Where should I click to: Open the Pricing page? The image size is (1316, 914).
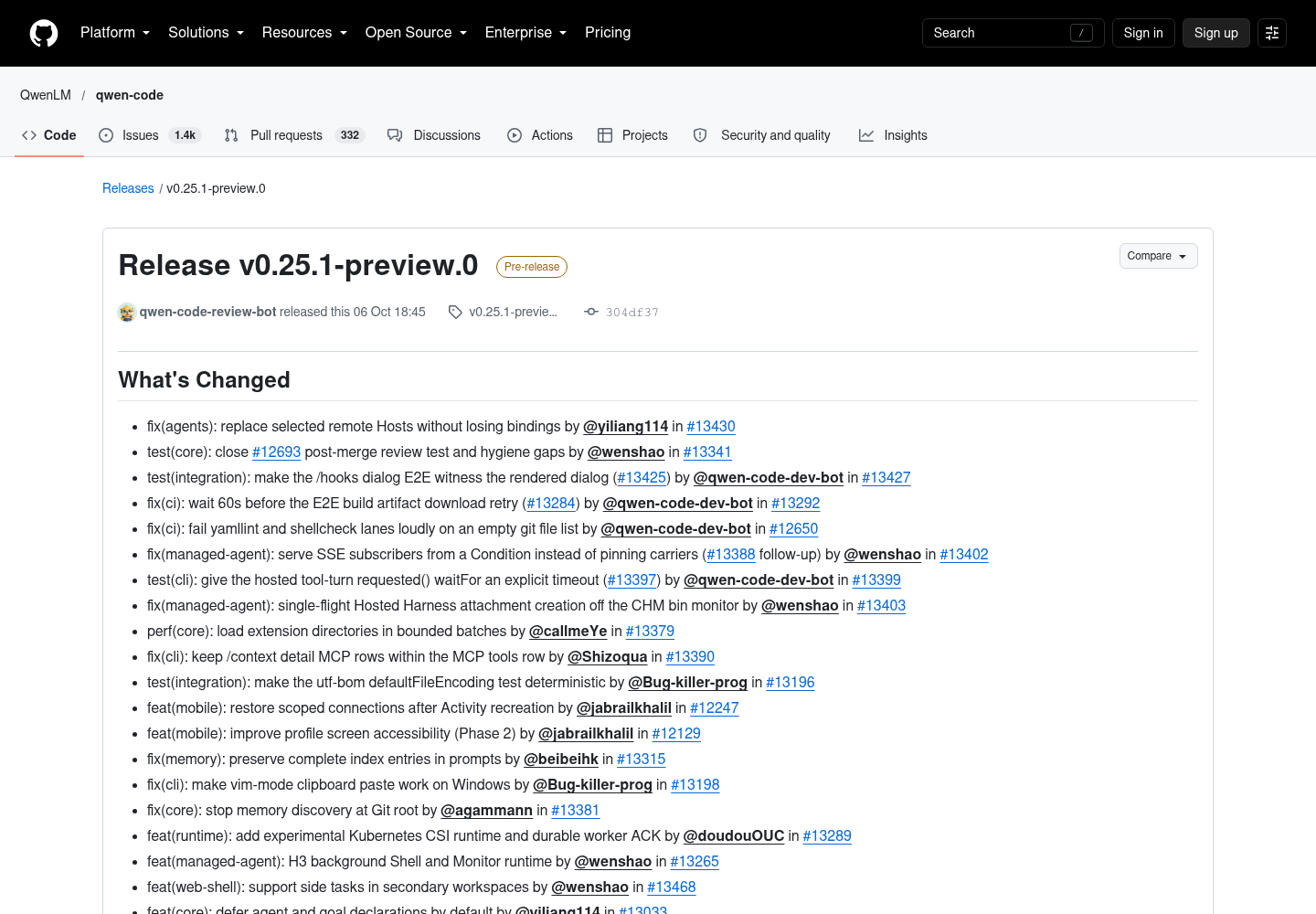(608, 33)
